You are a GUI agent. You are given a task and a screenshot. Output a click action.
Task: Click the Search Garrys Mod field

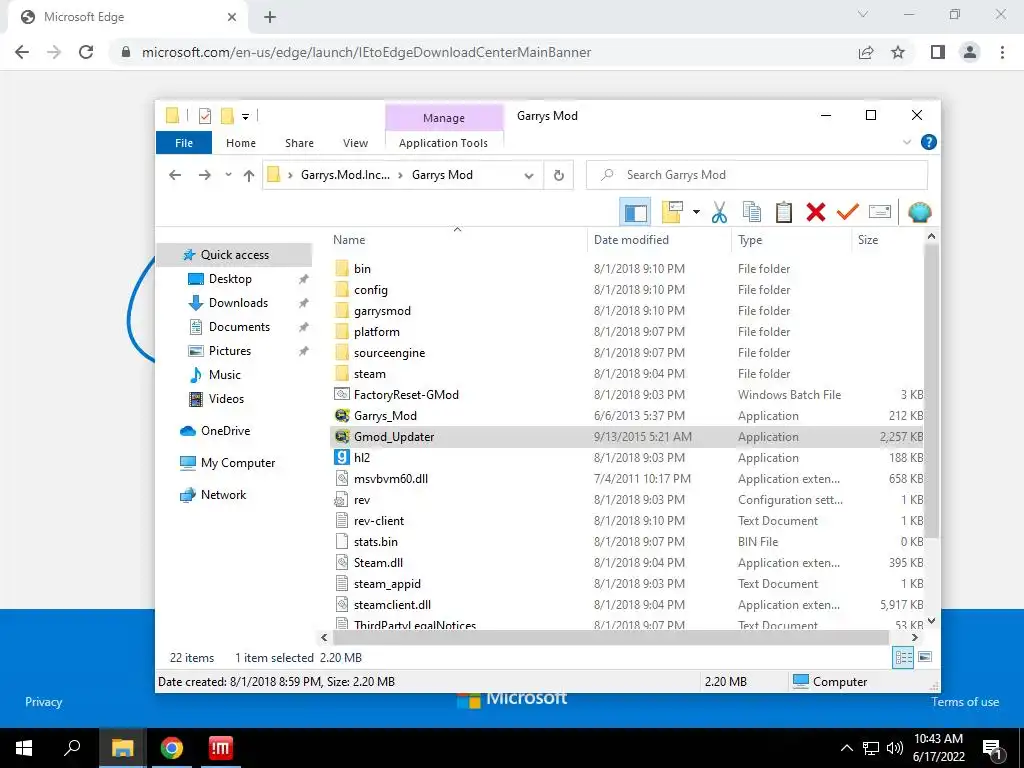[x=757, y=175]
